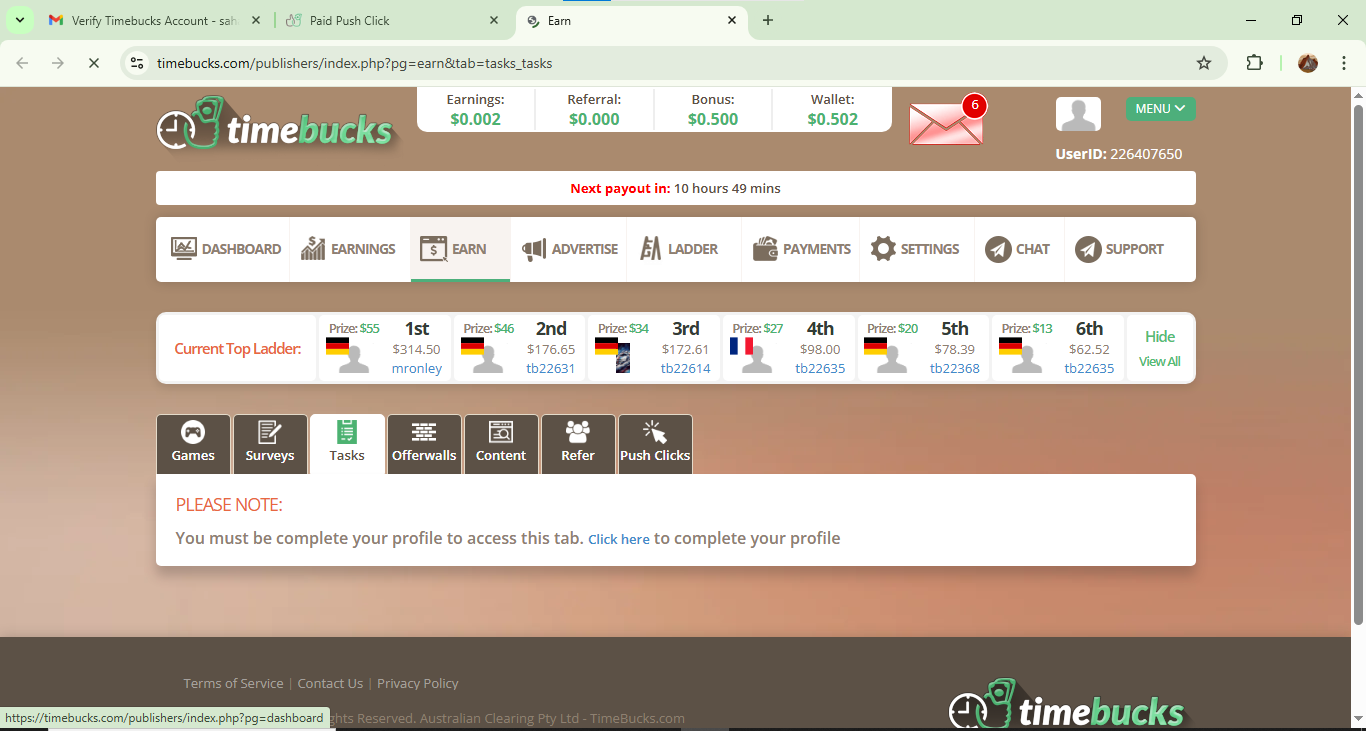Open Chrome three-dot menu

pos(1344,63)
